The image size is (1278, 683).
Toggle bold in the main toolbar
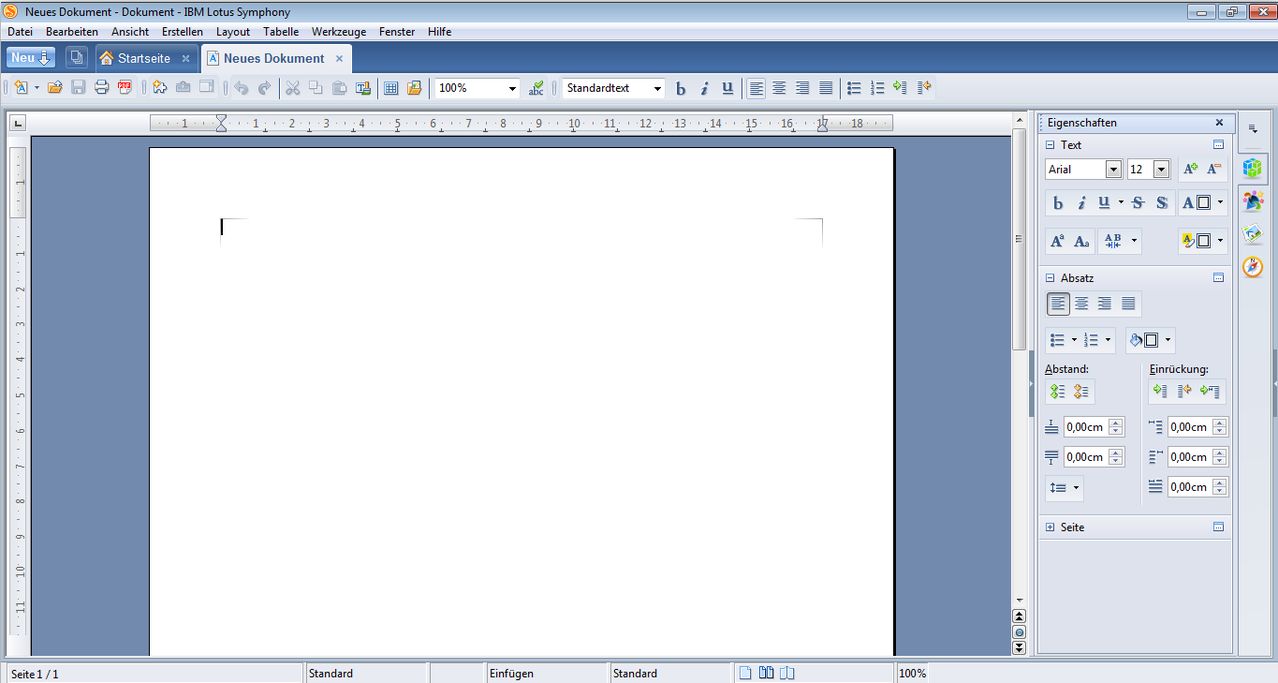(x=681, y=88)
